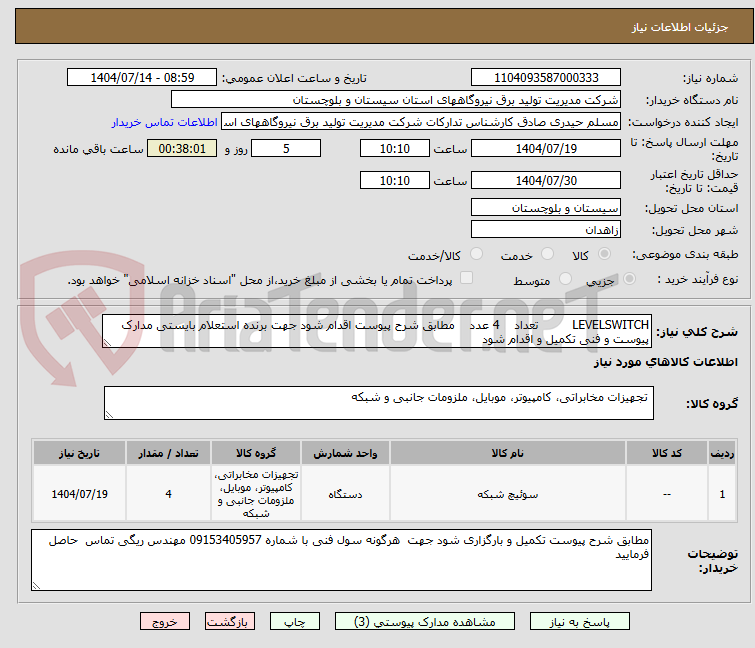Screen dimensions: 755x648
Task: Click the delivery province سیستان و بلوچستان field
Action: 546,207
